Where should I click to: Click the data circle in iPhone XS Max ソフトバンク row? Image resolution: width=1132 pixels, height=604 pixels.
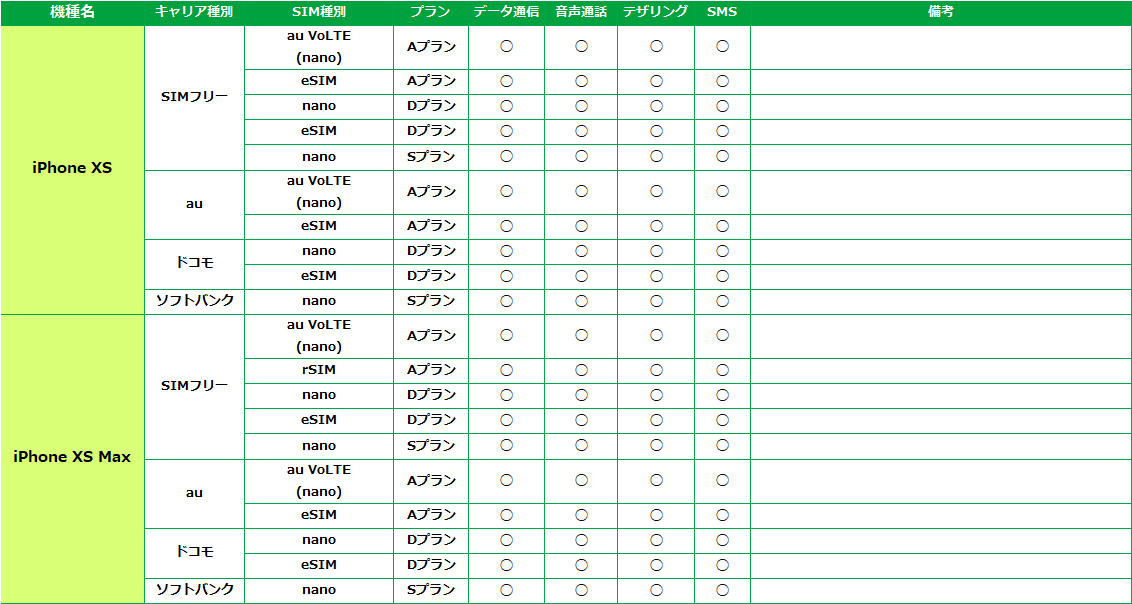pos(507,590)
